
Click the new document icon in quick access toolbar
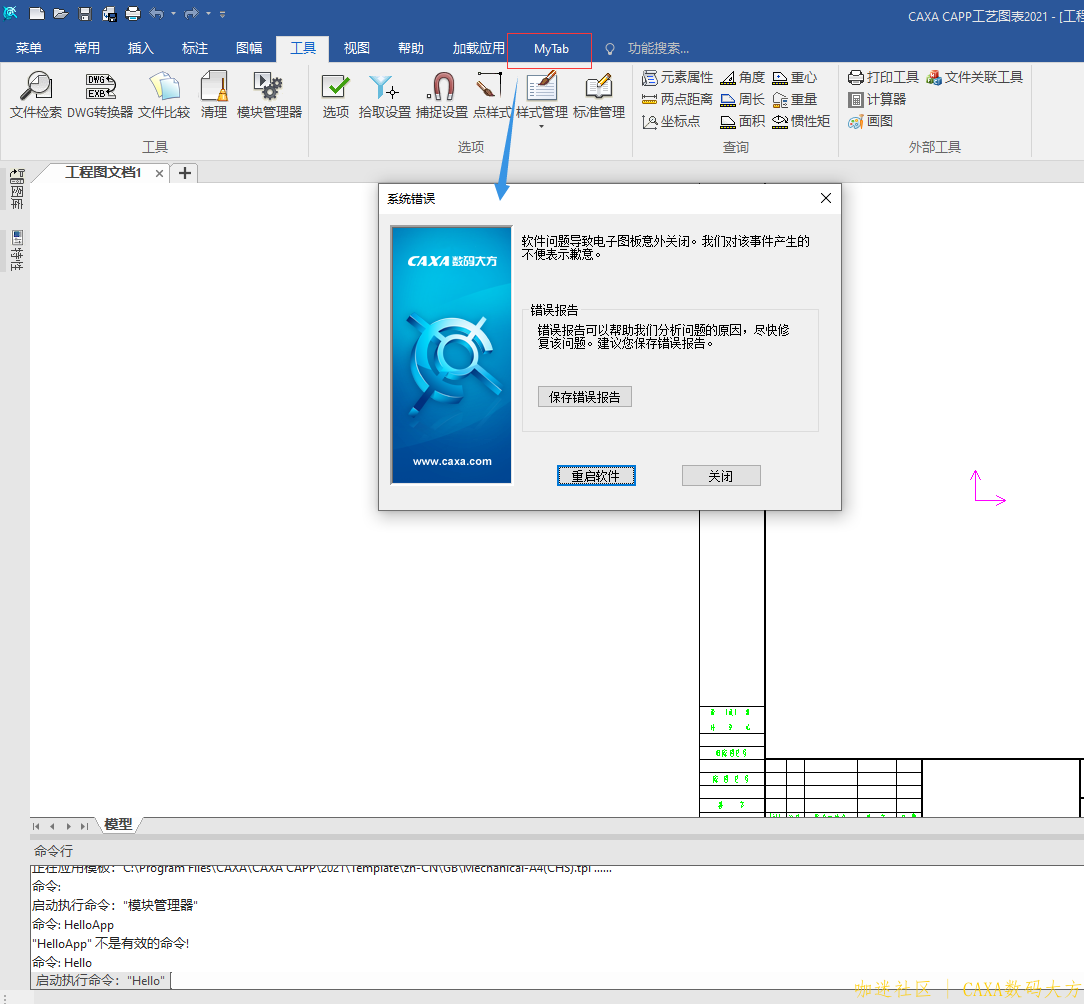click(37, 13)
